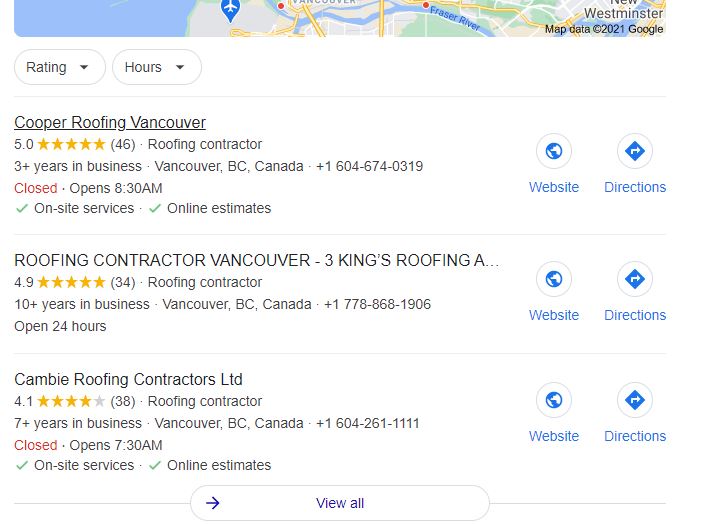Viewport: 716px width, 524px height.
Task: Click the Website label under Cooper Roofing
Action: [553, 187]
